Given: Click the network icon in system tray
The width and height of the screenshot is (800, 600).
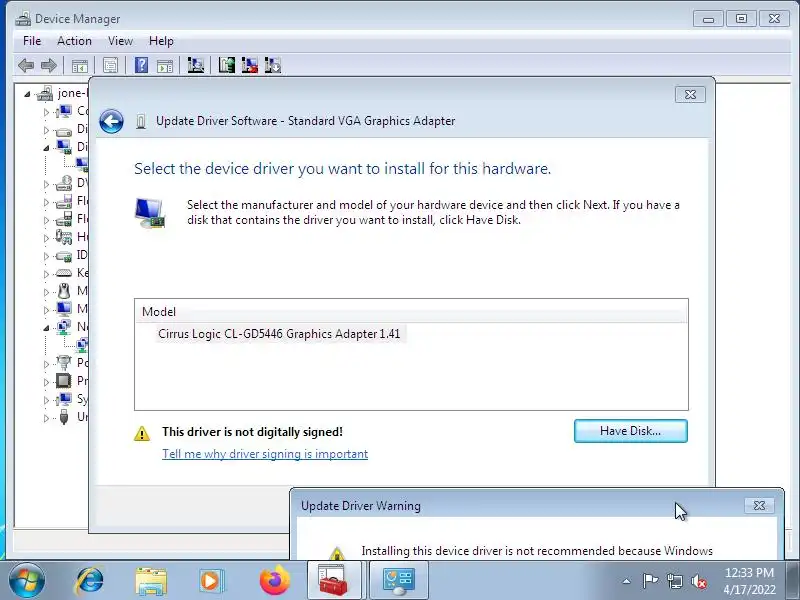Looking at the screenshot, I should pyautogui.click(x=675, y=581).
